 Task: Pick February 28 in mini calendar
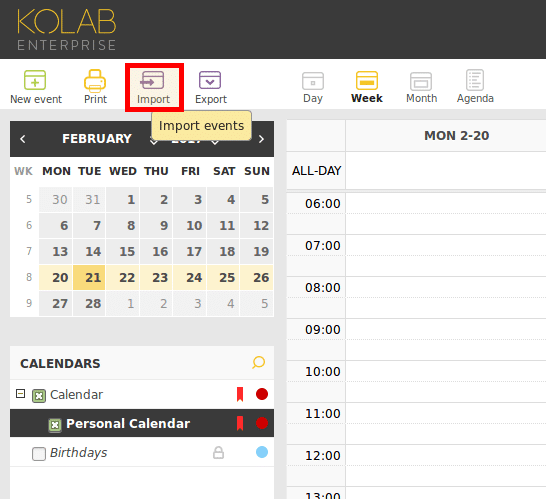[89, 304]
